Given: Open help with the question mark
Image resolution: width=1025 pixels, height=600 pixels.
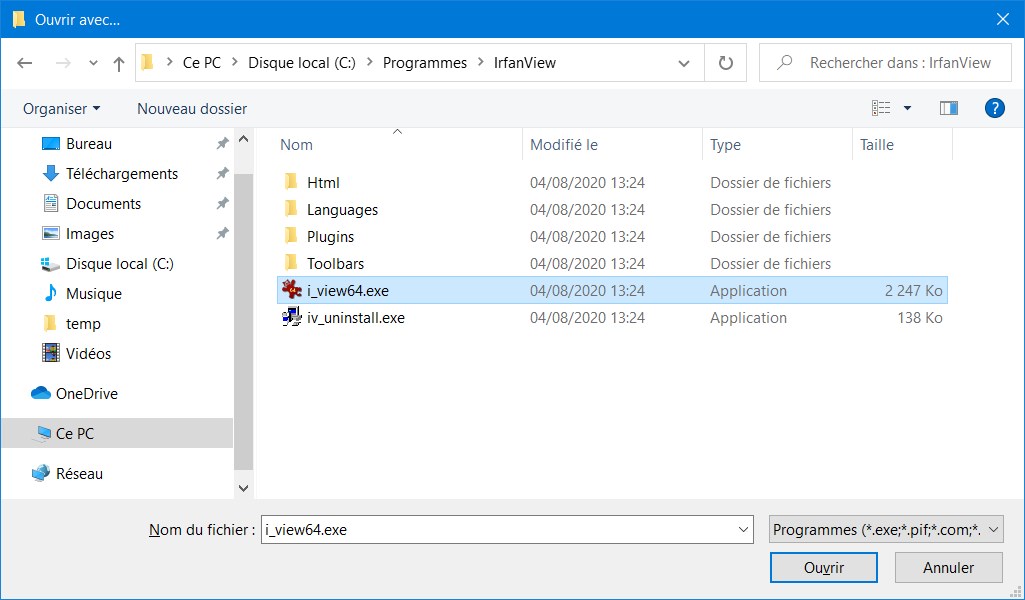Looking at the screenshot, I should tap(994, 108).
